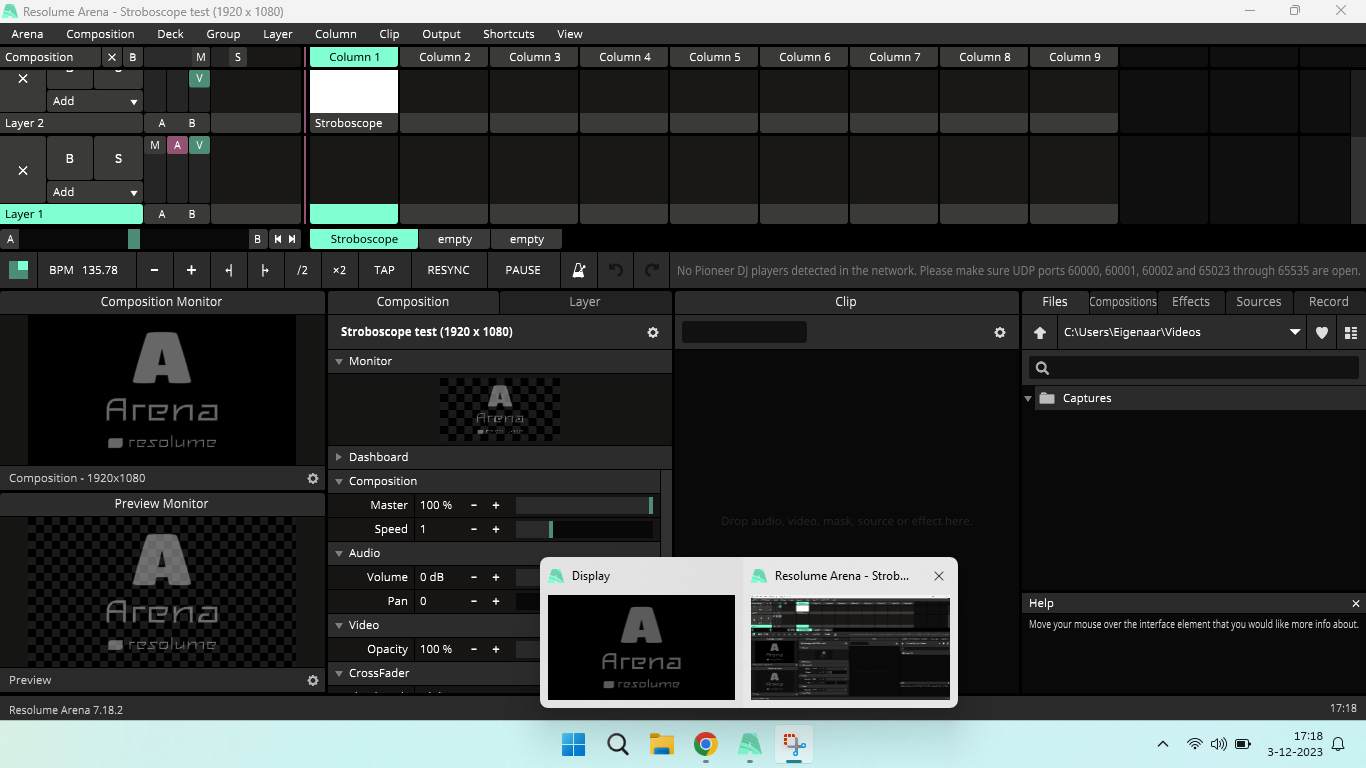Toggle the pink A button on Layer 1

pyautogui.click(x=177, y=145)
